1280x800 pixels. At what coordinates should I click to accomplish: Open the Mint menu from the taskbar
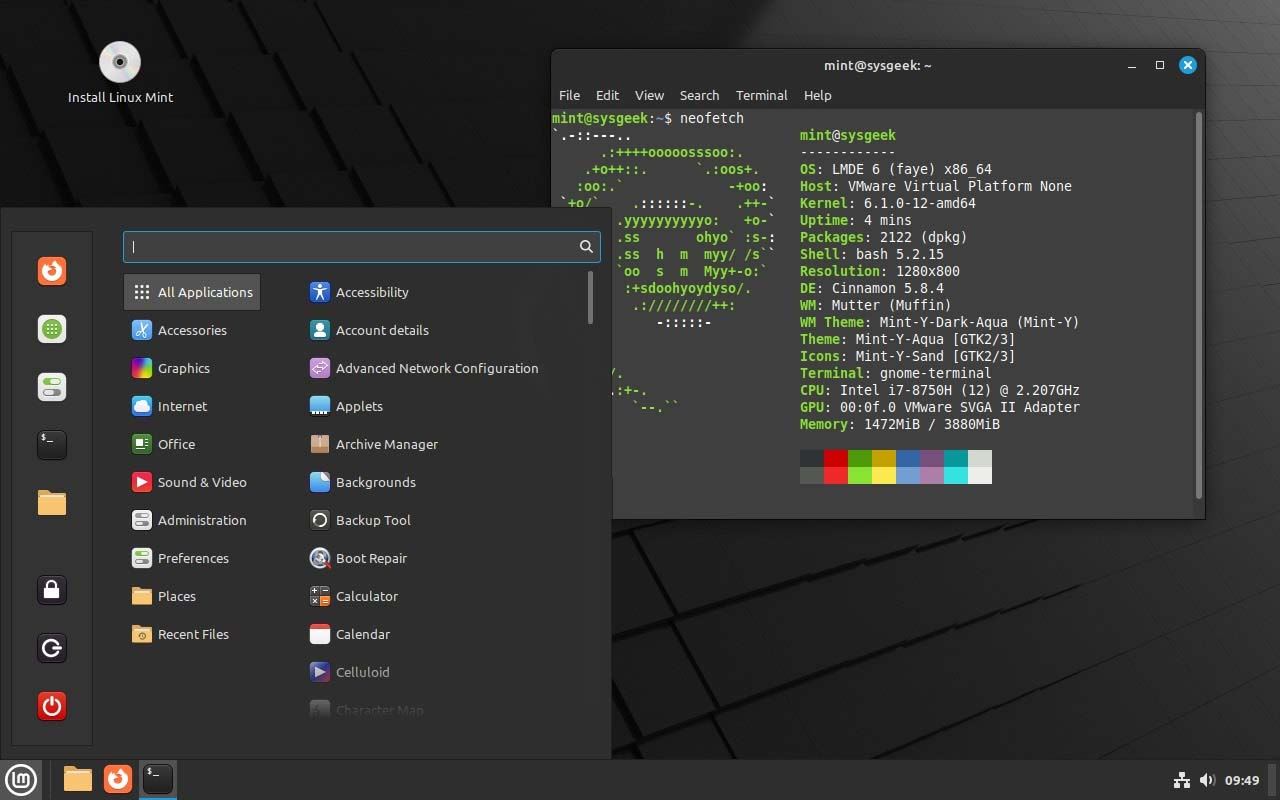click(21, 779)
